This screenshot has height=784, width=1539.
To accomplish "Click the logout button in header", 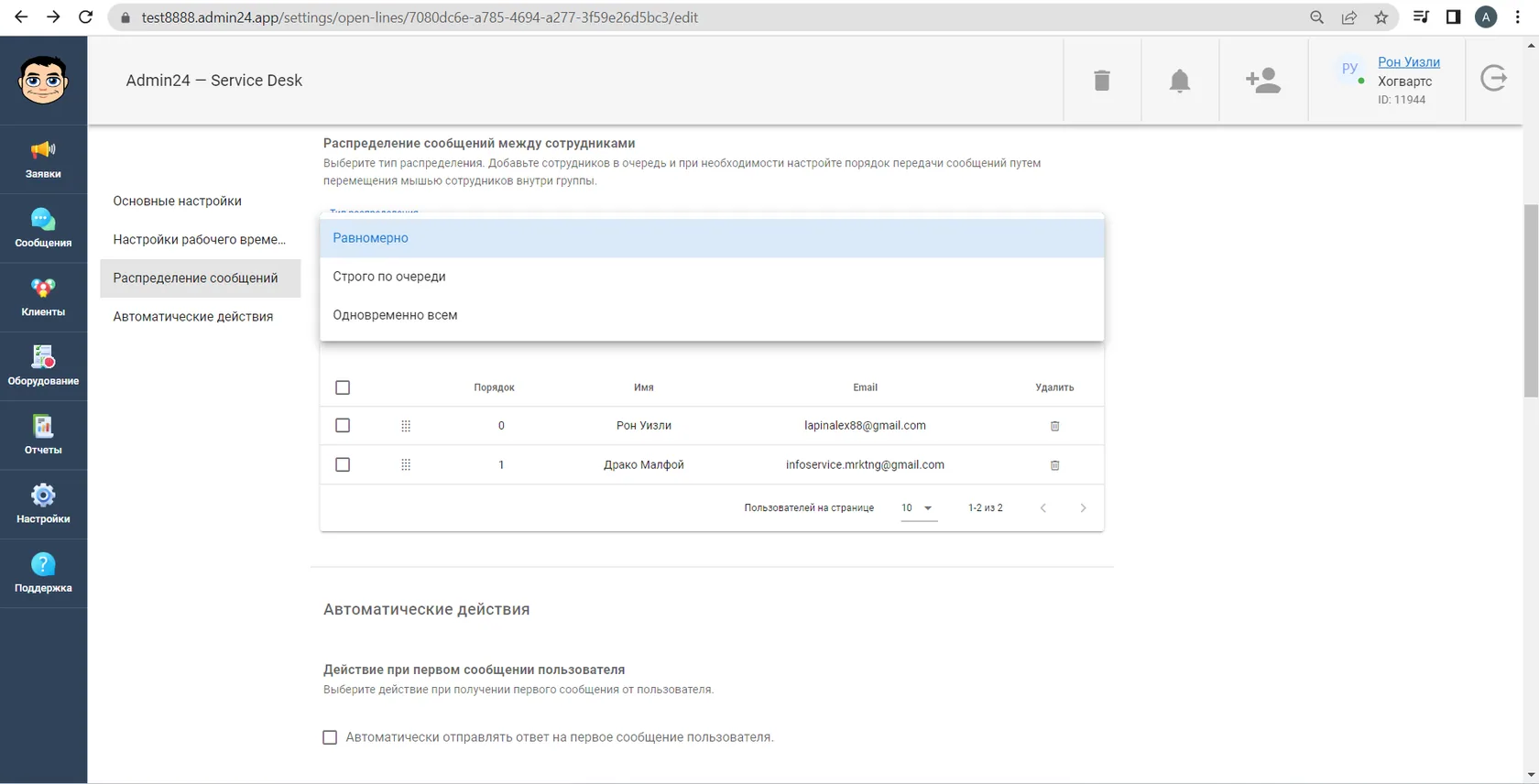I will [x=1494, y=79].
